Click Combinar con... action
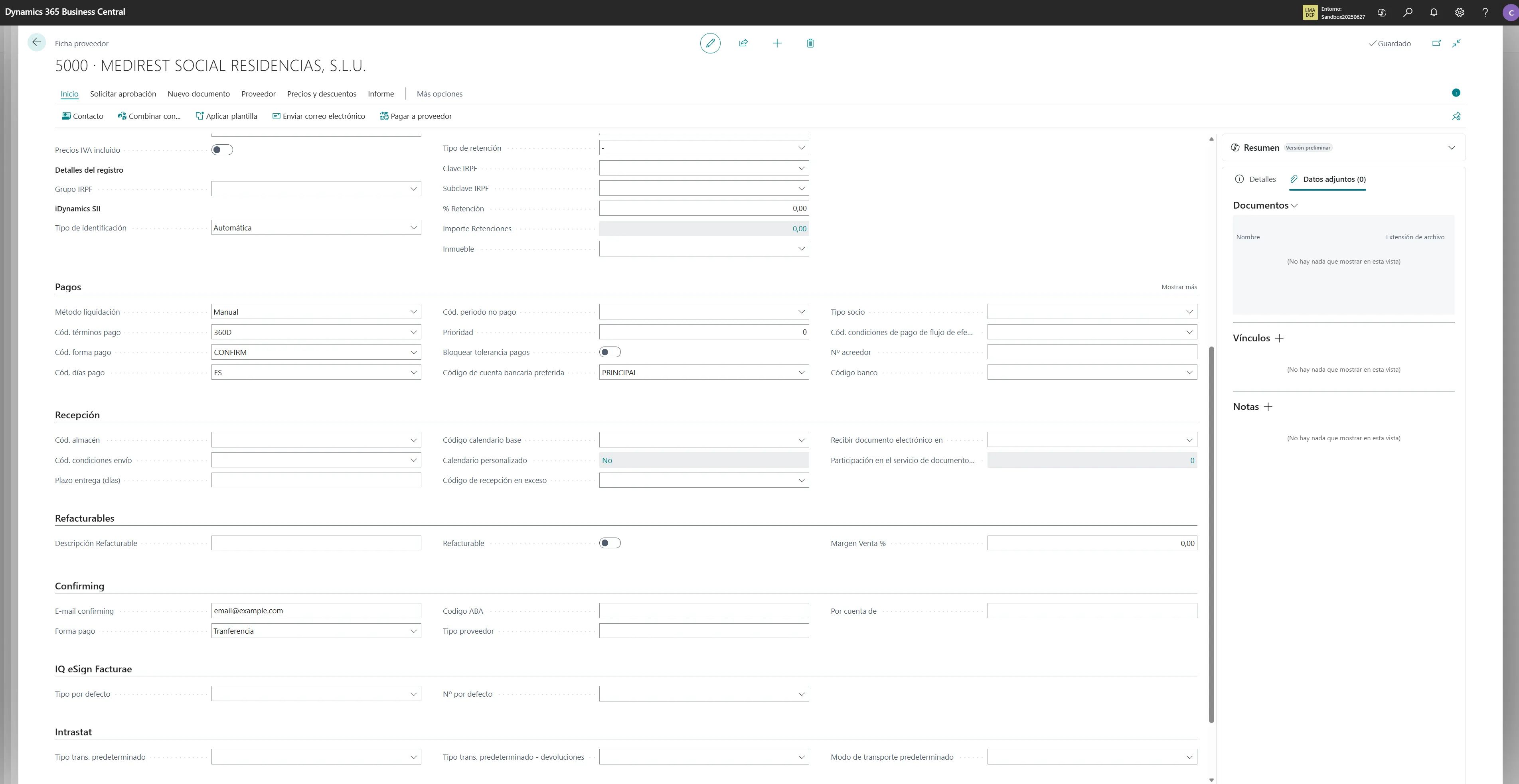Image resolution: width=1519 pixels, height=784 pixels. (149, 116)
